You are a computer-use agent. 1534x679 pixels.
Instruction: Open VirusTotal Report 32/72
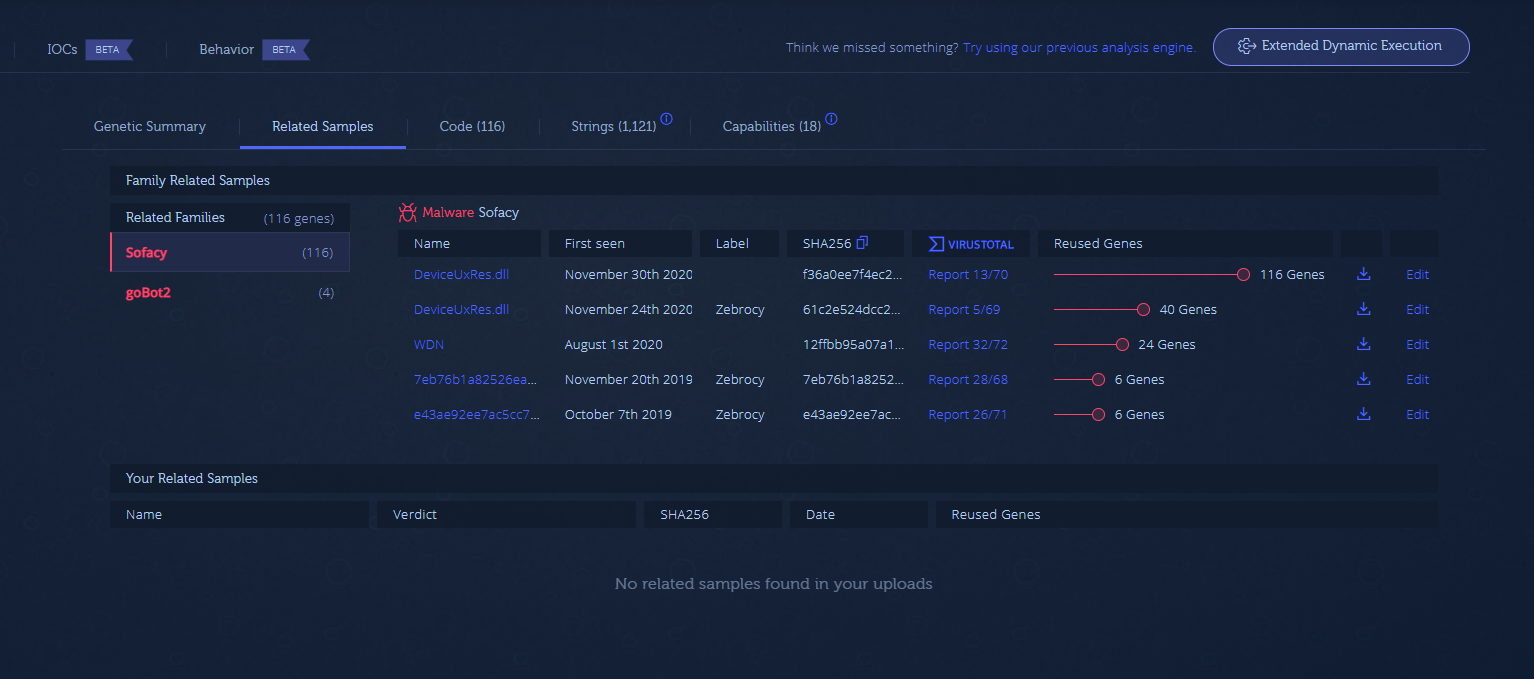click(967, 344)
